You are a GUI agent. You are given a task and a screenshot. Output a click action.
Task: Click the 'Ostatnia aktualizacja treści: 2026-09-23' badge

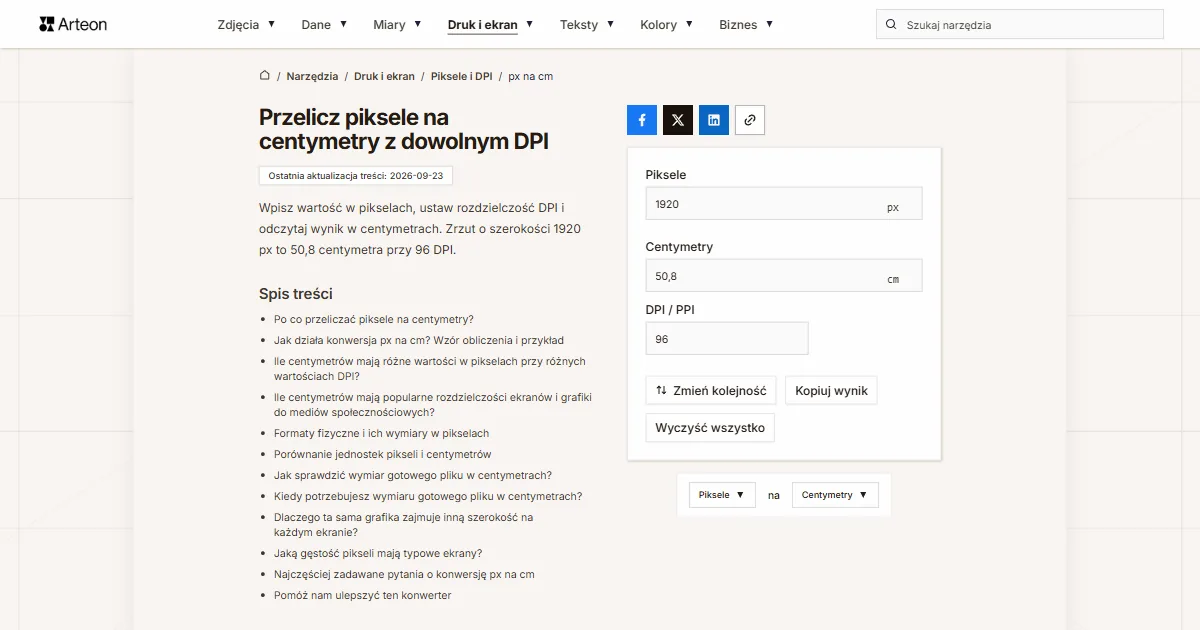(356, 176)
